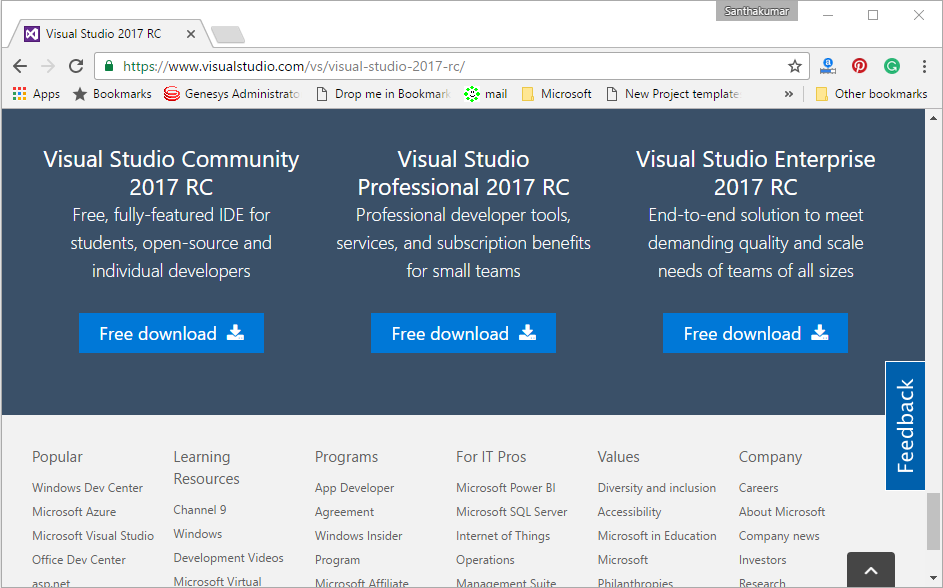
Task: Open Windows Insider Program link
Action: click(358, 548)
